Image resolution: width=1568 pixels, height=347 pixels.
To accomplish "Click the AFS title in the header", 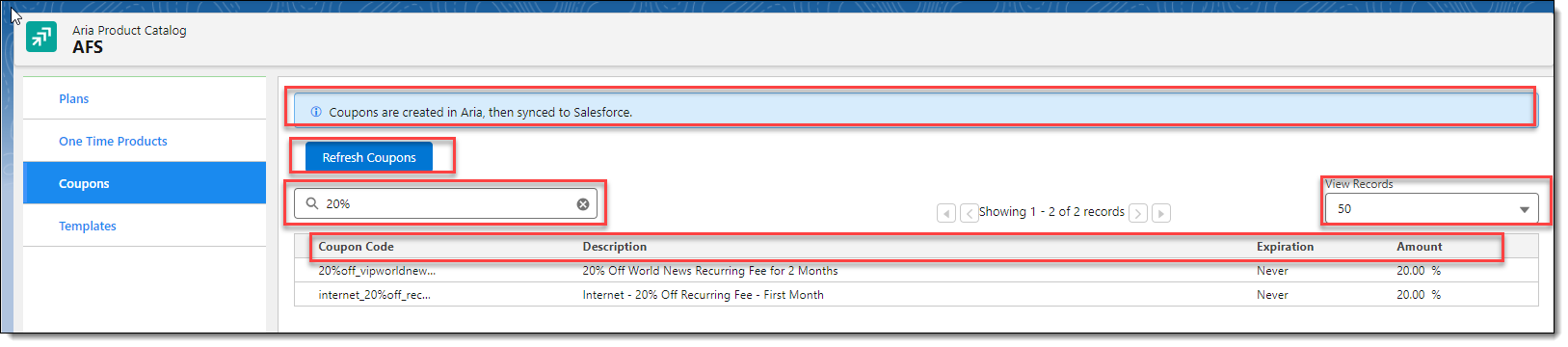I will 88,47.
